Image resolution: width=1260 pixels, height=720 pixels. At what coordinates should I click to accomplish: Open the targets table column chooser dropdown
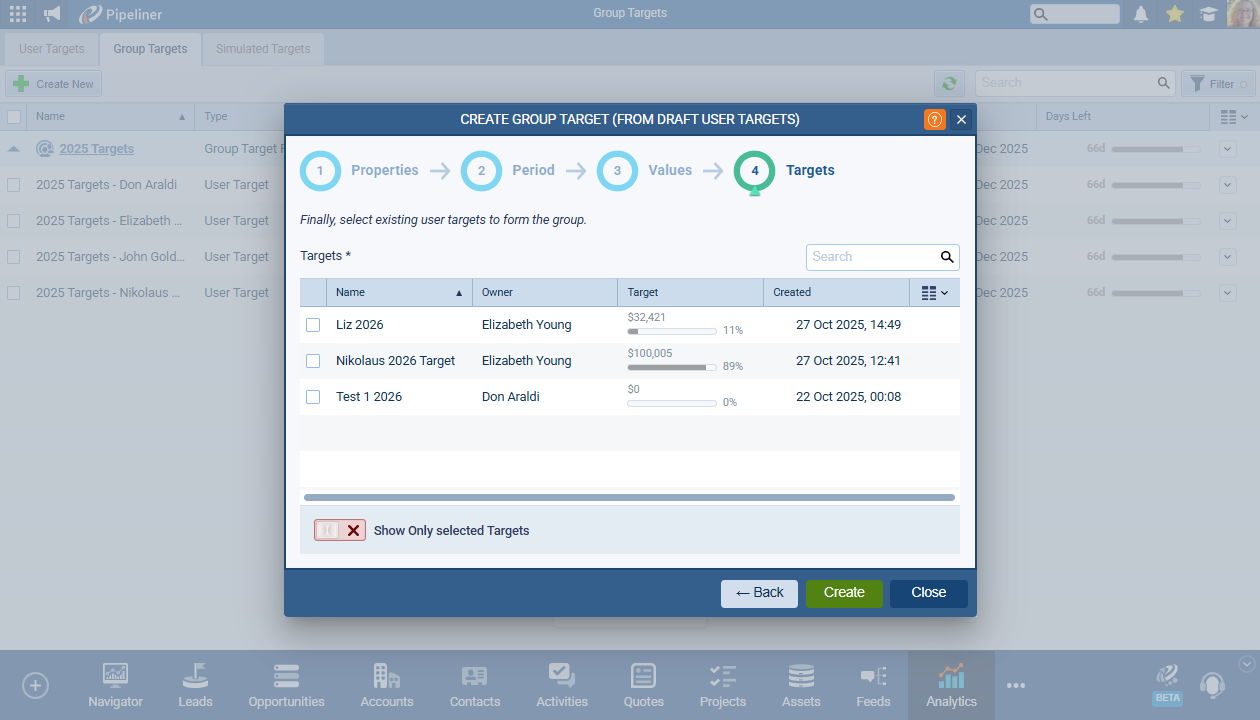[934, 293]
